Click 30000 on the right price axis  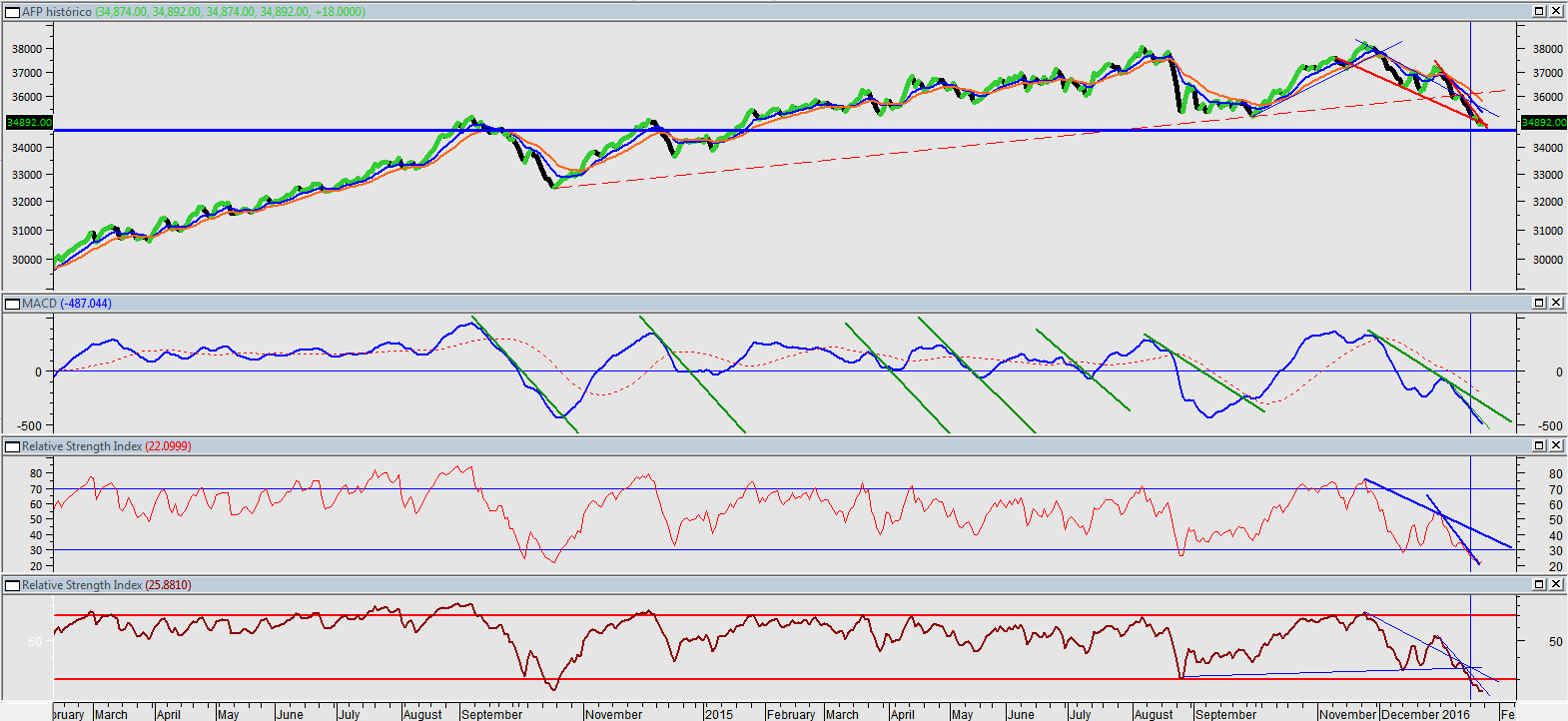click(1547, 260)
